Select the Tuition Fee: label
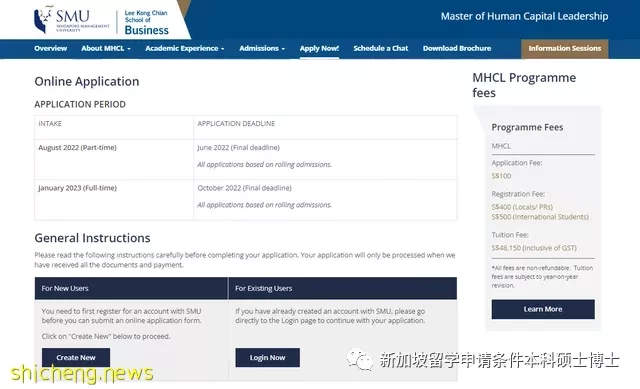Image resolution: width=640 pixels, height=389 pixels. pos(510,235)
